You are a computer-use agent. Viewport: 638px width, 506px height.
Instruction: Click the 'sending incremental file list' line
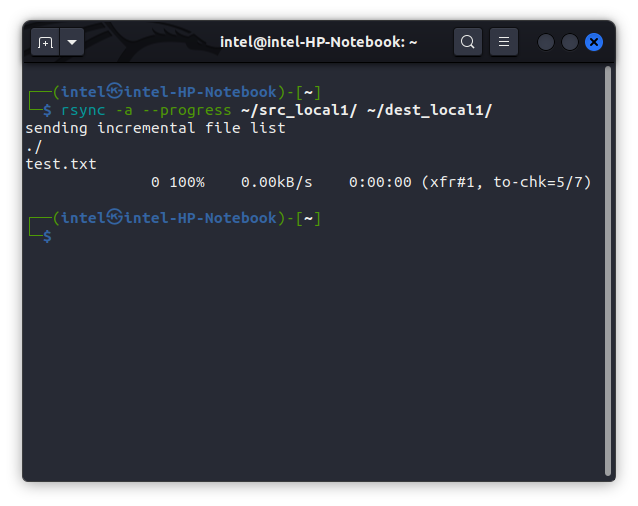click(155, 128)
